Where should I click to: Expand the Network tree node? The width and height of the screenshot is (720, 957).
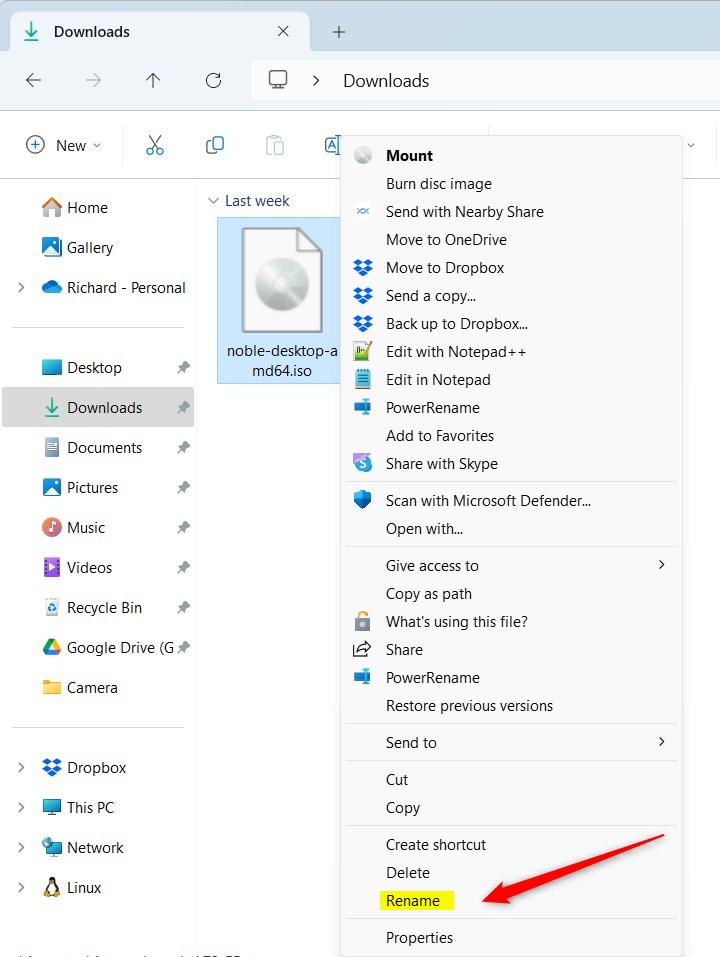(x=21, y=847)
